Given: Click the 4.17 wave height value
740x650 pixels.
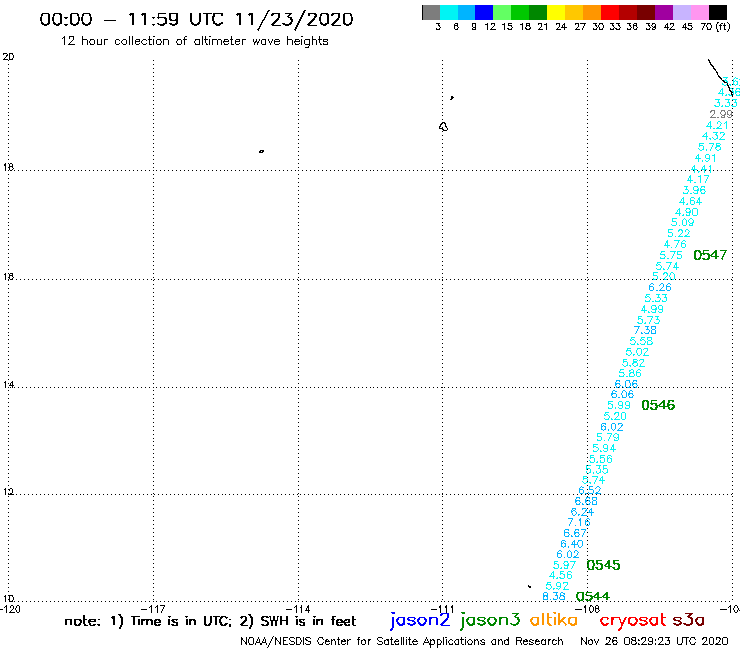Looking at the screenshot, I should click(x=698, y=179).
